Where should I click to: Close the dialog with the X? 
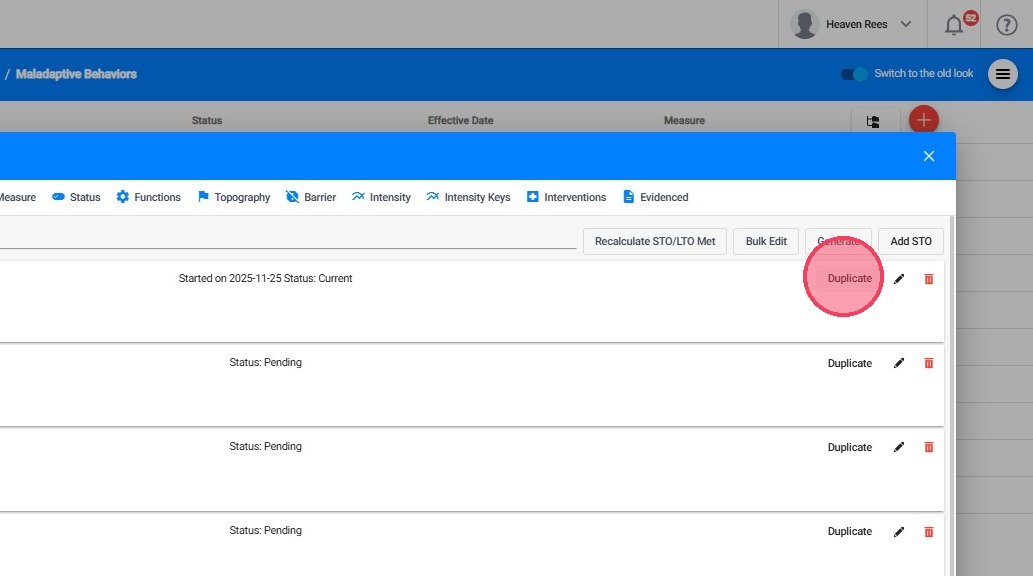[x=929, y=156]
